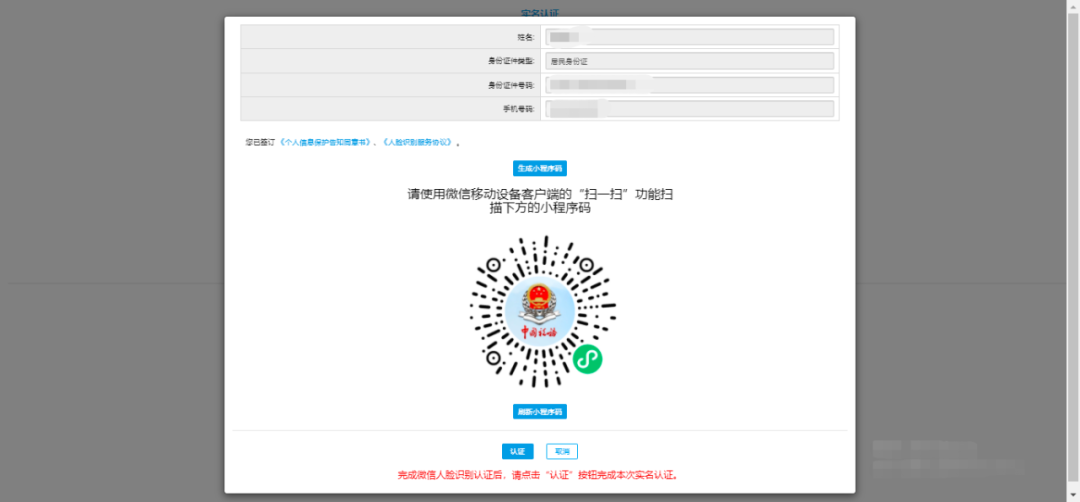Image resolution: width=1080 pixels, height=502 pixels.
Task: Click the 刷新小程序码 button
Action: (x=539, y=412)
